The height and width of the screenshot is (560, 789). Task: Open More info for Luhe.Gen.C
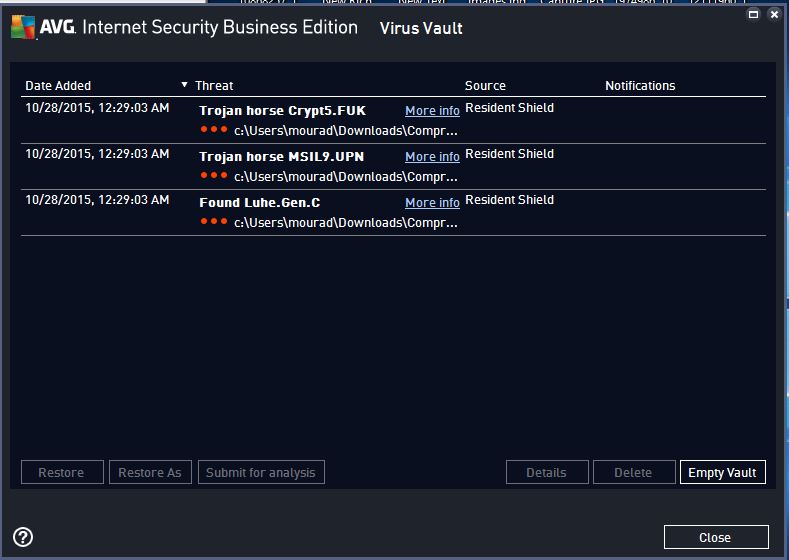coord(432,202)
